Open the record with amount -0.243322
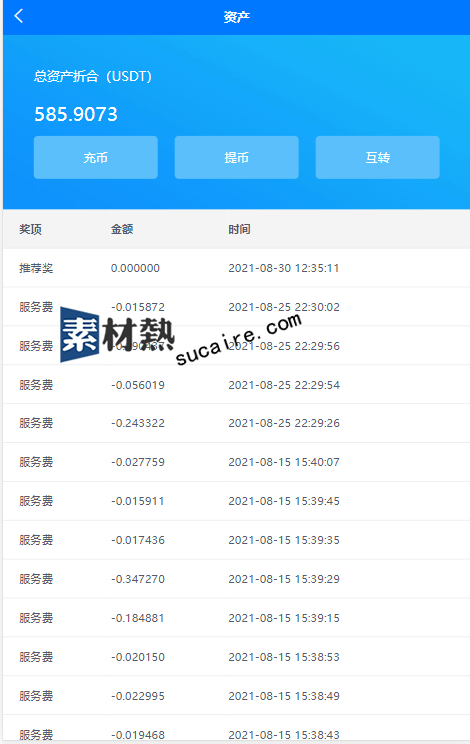The height and width of the screenshot is (744, 470). tap(236, 423)
